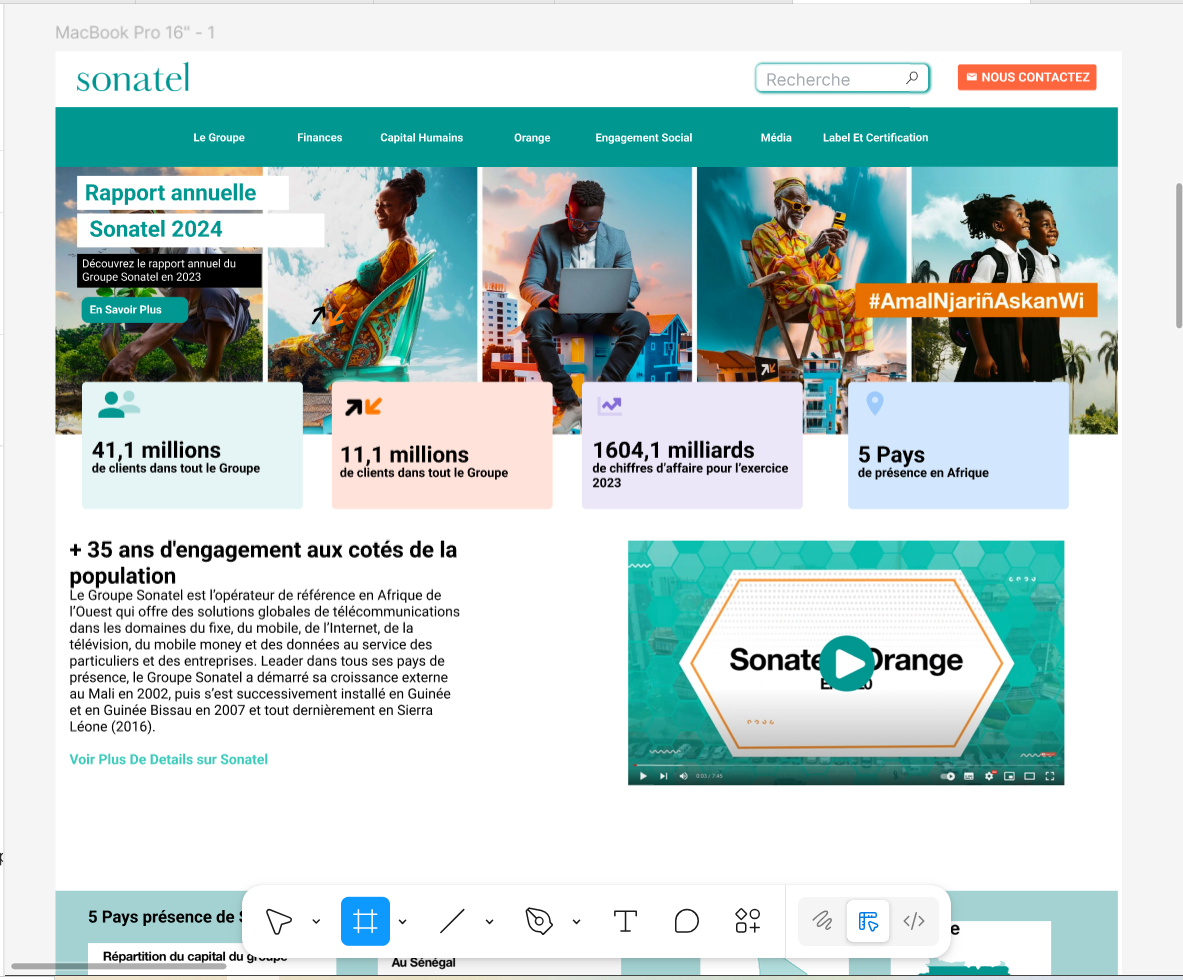This screenshot has height=980, width=1183.
Task: Click the En Savoir Plus button
Action: (134, 309)
